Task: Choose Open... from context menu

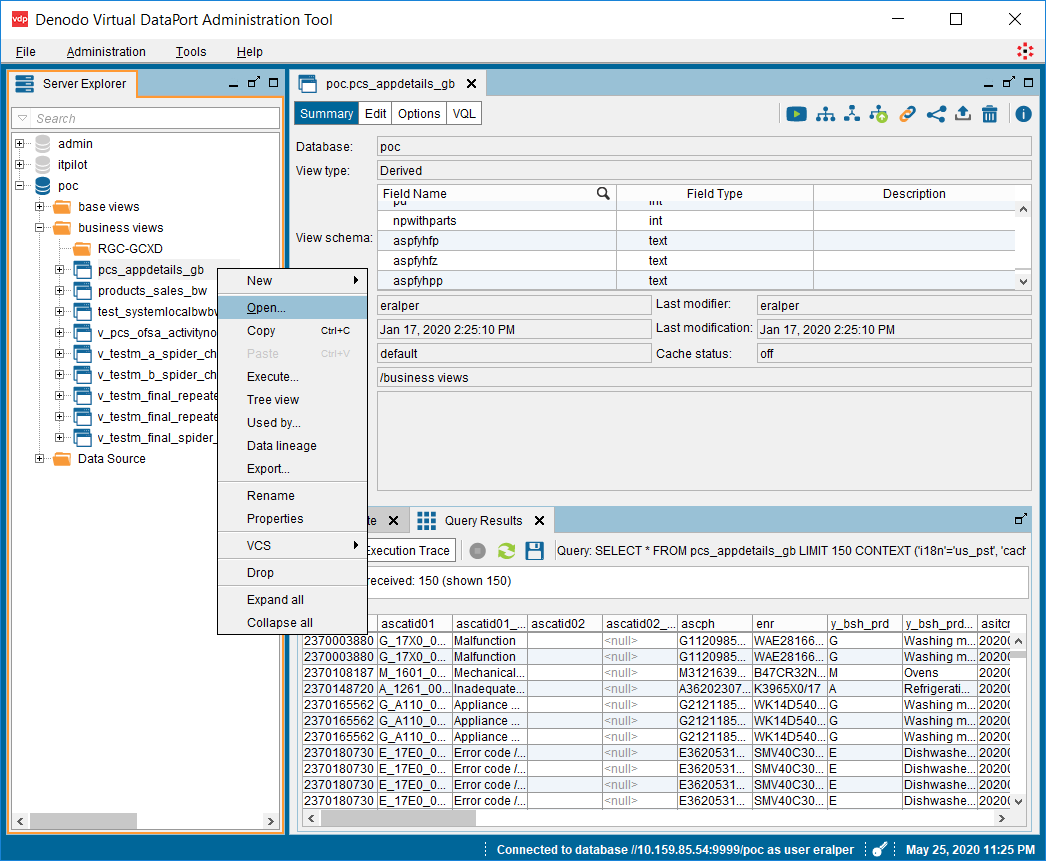Action: point(292,307)
